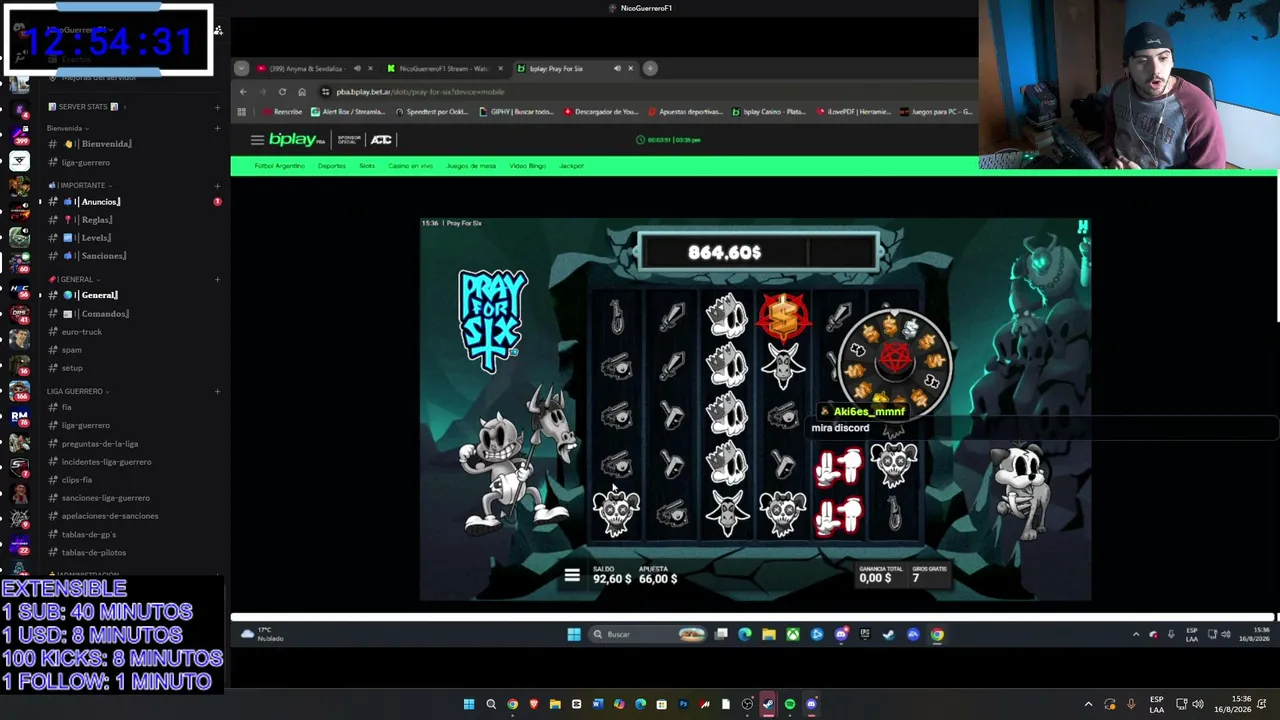Viewport: 1280px width, 720px height.
Task: Collapse the IMPORTANTE category
Action: click(x=80, y=186)
